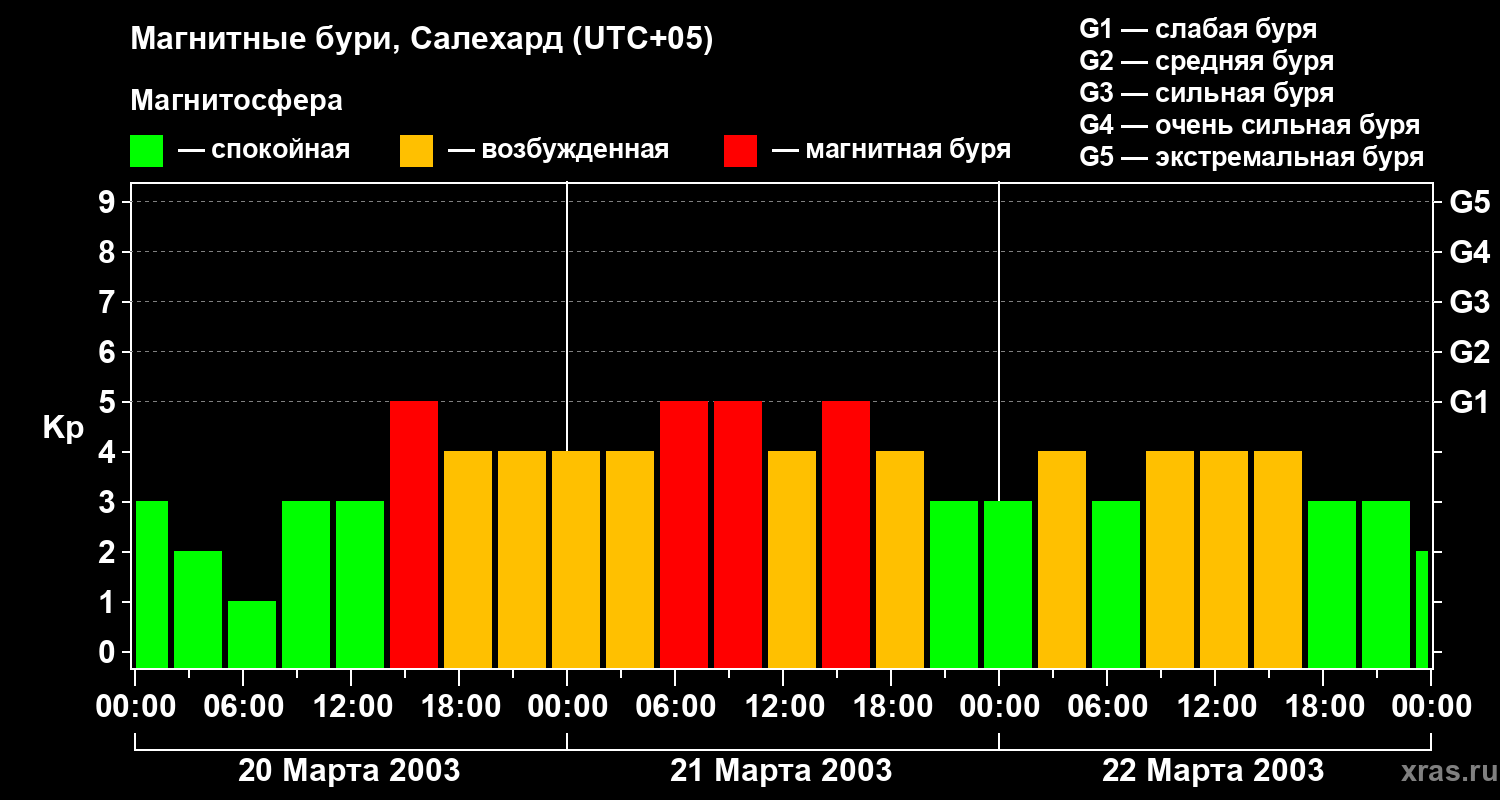Click the yellow bar crossing midnight into 21 Марта
The width and height of the screenshot is (1500, 800).
(x=576, y=560)
